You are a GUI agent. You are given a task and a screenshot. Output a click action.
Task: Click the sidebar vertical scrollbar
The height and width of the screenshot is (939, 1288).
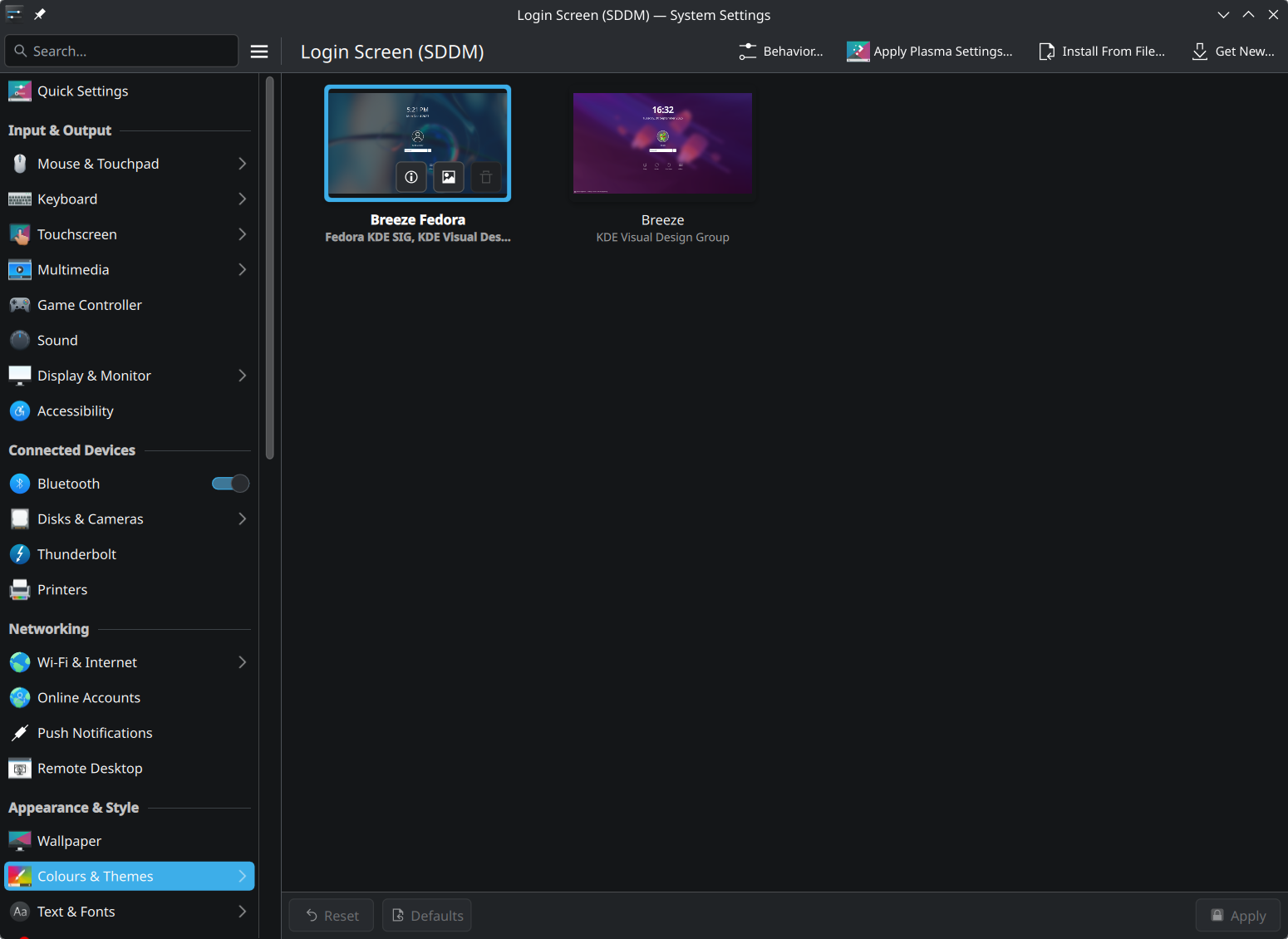269,268
